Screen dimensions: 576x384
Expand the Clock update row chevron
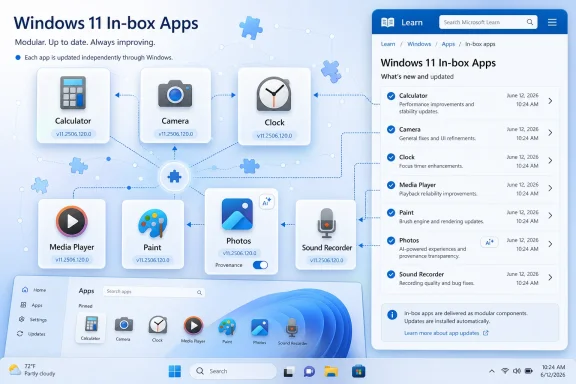[550, 161]
